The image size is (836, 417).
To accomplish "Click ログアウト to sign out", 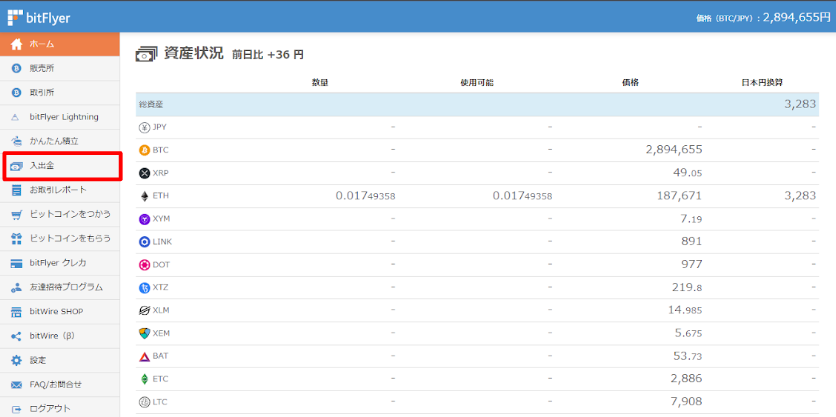I will 60,409.
